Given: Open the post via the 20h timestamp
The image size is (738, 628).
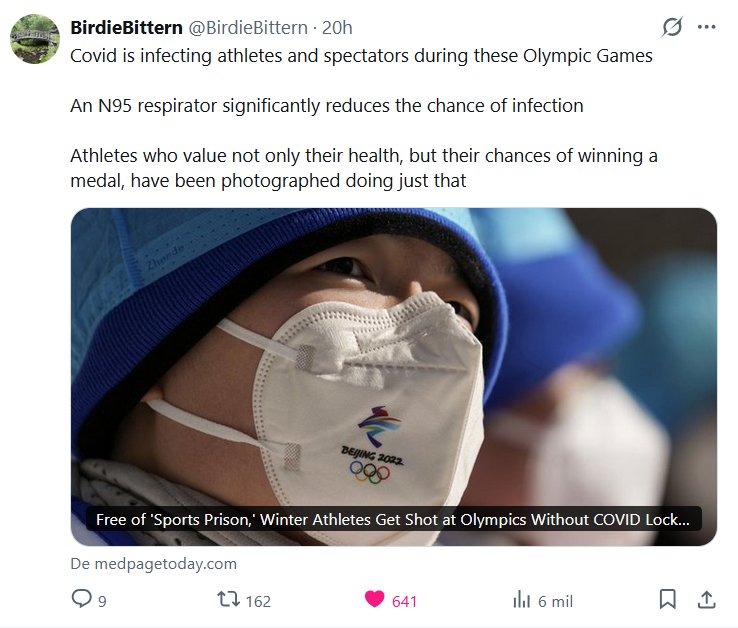Looking at the screenshot, I should [x=337, y=27].
